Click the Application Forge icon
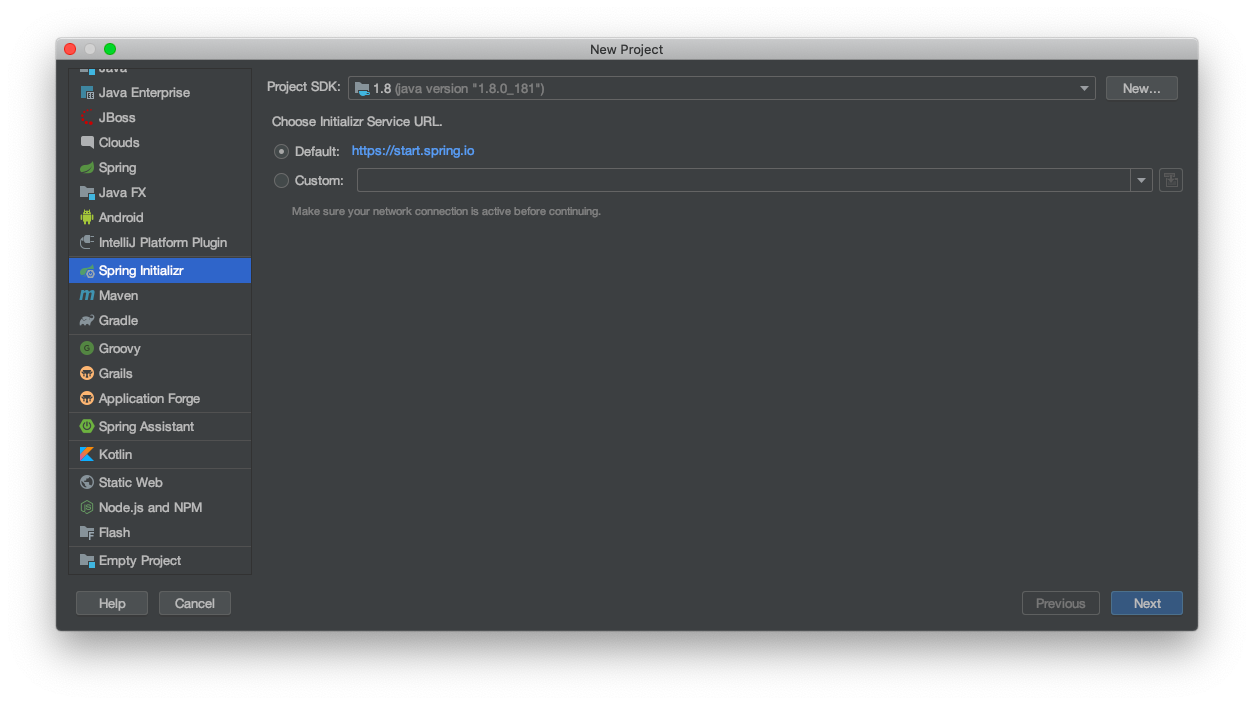Screen dimensions: 1254x705 tap(87, 399)
